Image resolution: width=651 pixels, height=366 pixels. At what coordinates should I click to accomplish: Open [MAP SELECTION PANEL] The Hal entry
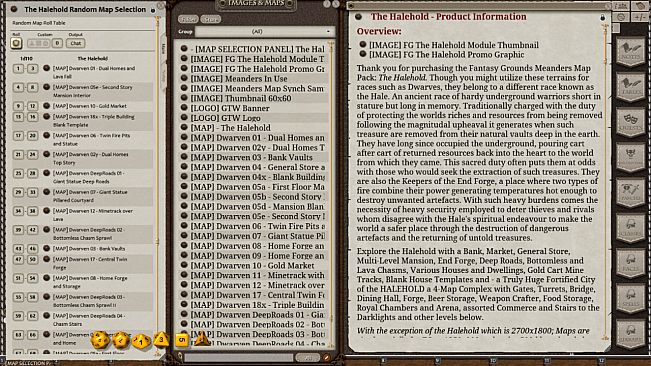(x=253, y=49)
